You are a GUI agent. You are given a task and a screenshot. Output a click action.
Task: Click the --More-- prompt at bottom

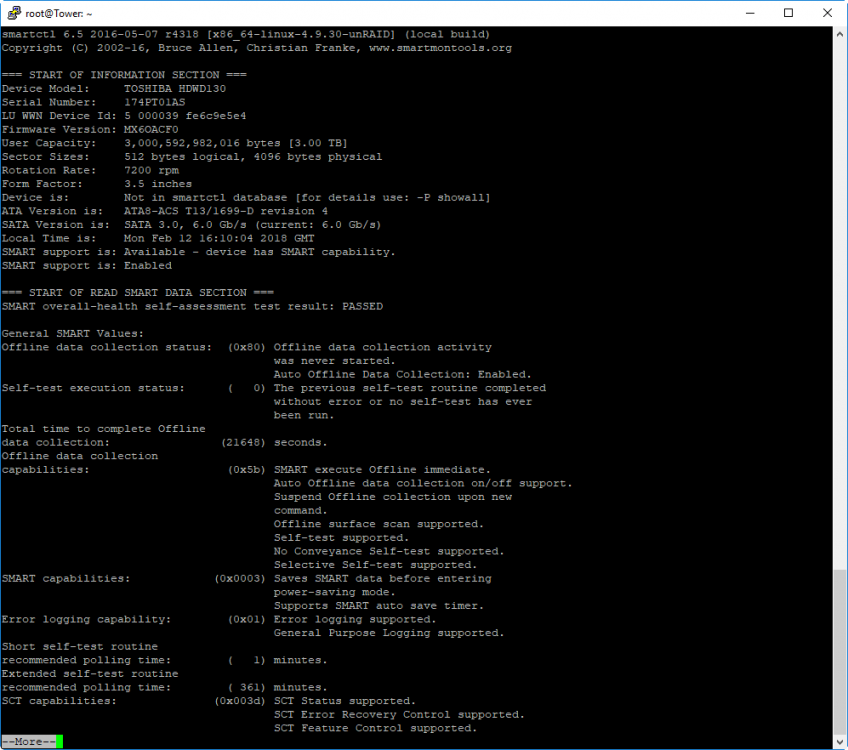click(29, 741)
